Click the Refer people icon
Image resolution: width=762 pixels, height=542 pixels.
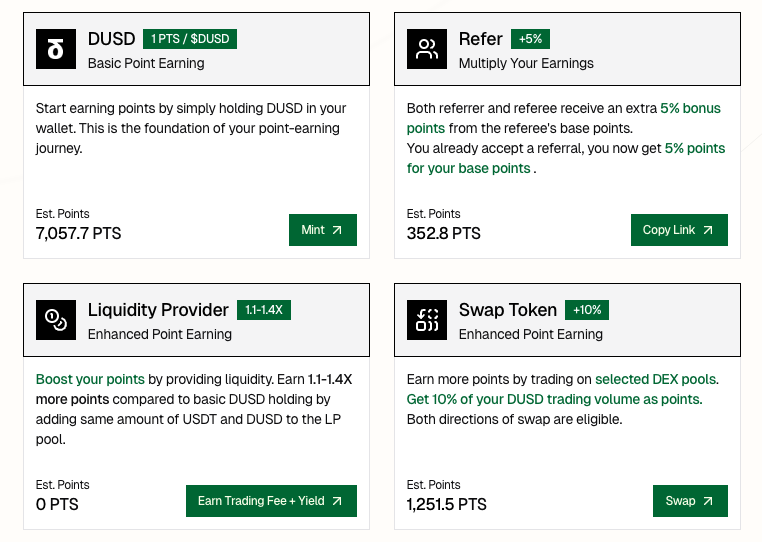click(427, 49)
